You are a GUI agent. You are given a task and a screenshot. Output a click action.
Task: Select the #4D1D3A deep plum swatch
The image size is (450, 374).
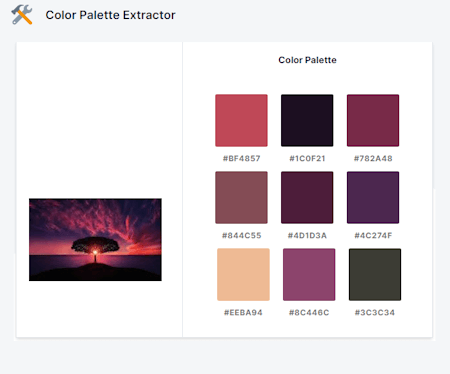coord(307,197)
